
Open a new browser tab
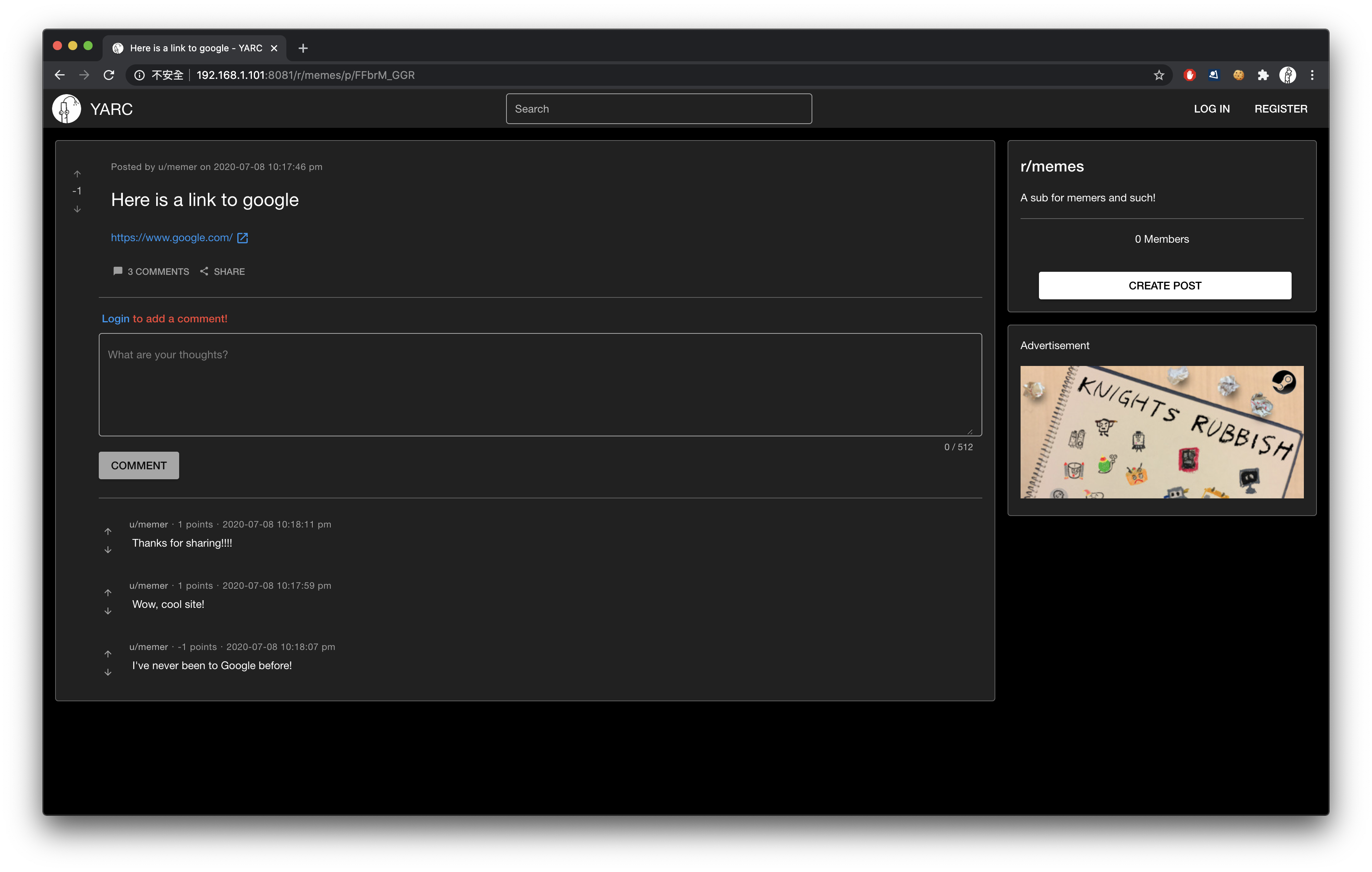point(303,48)
